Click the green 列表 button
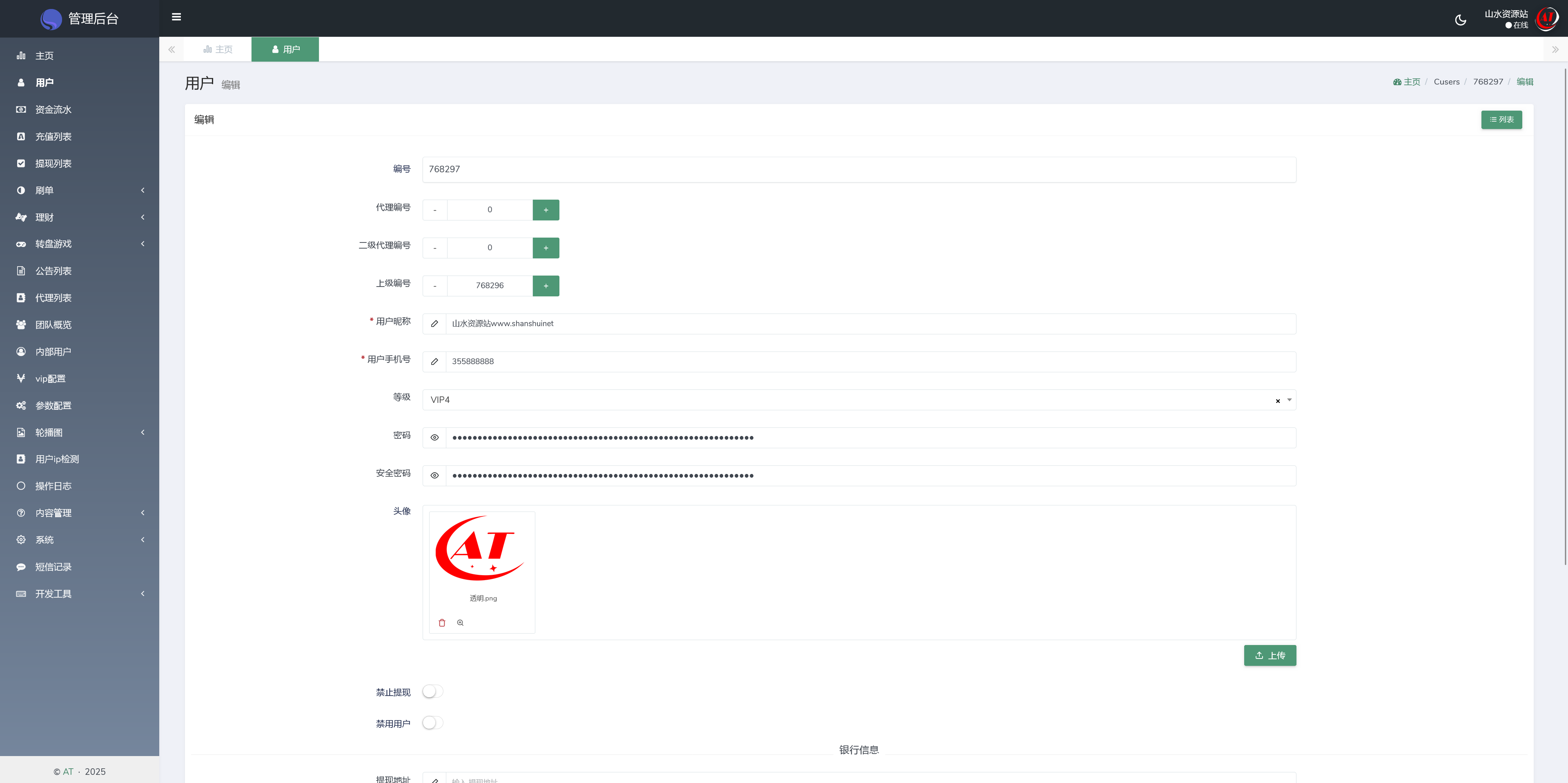 [1501, 119]
